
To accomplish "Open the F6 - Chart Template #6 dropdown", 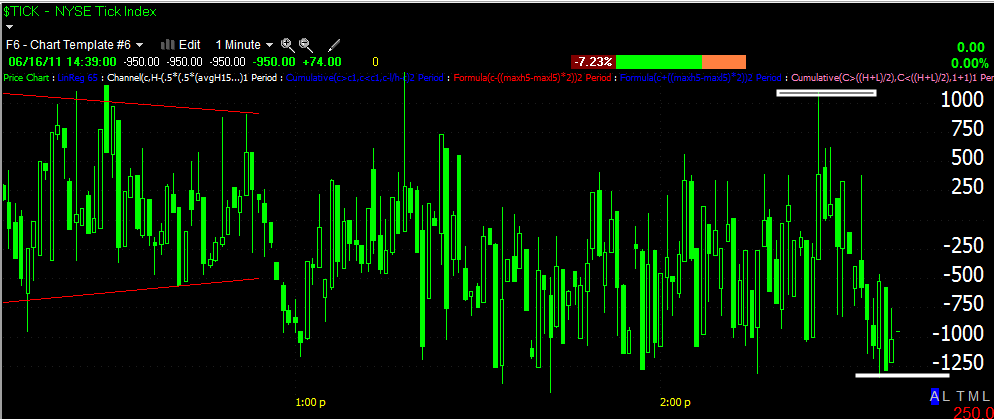I will pos(74,44).
